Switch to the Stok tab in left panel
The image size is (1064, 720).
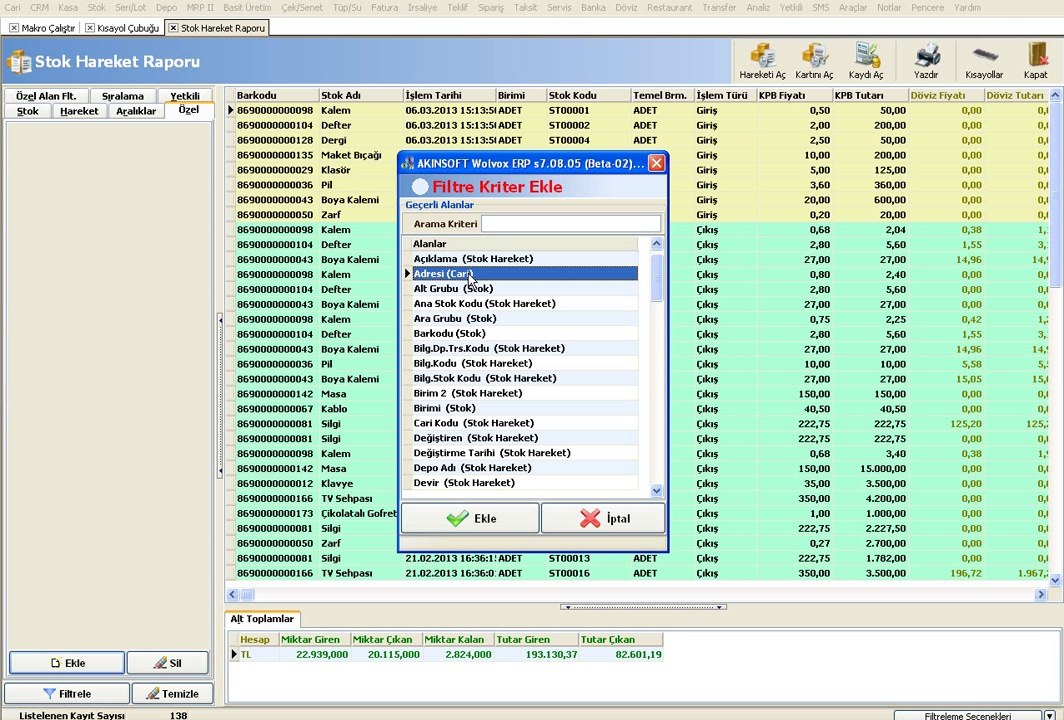click(28, 111)
